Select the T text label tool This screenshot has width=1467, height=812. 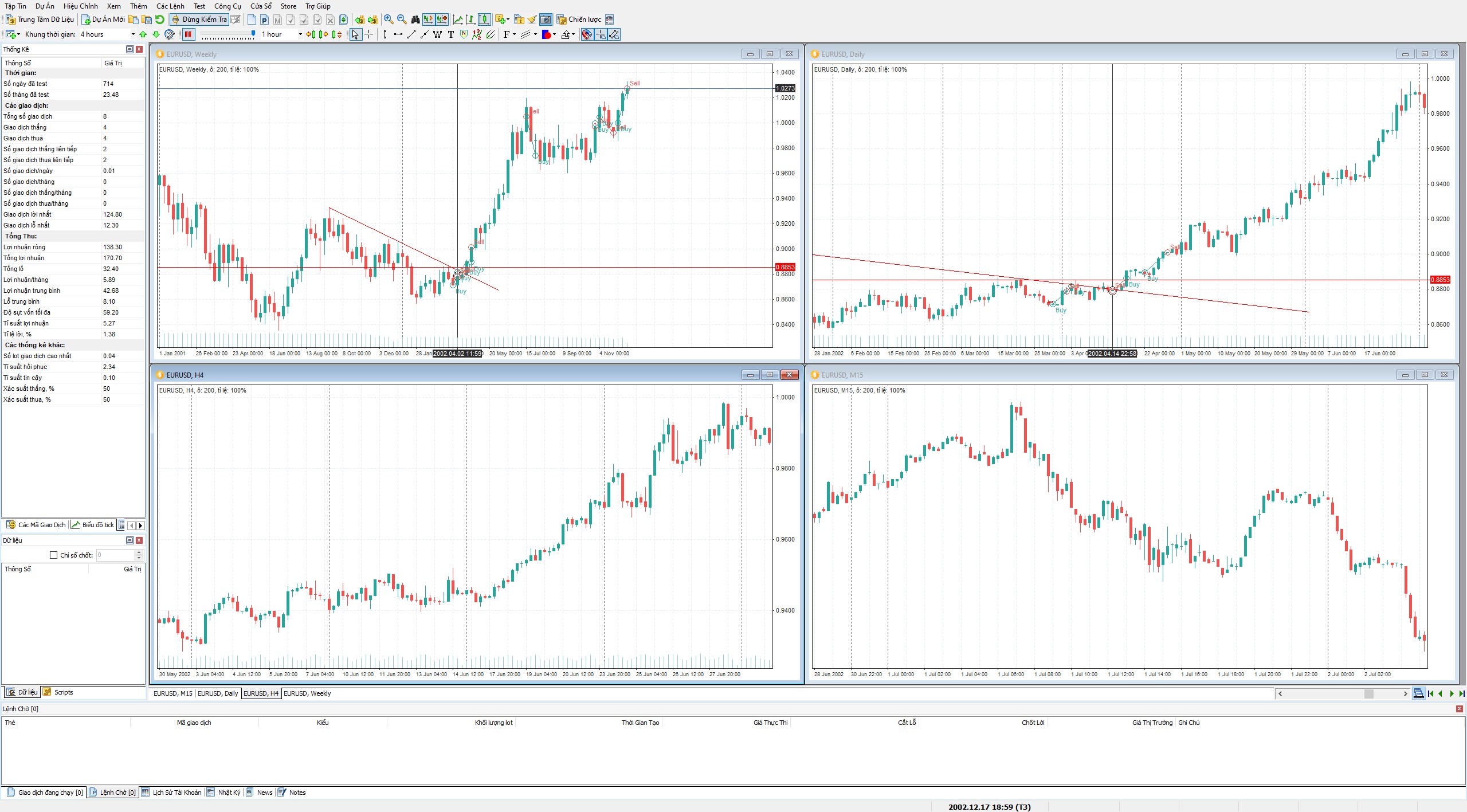(451, 34)
